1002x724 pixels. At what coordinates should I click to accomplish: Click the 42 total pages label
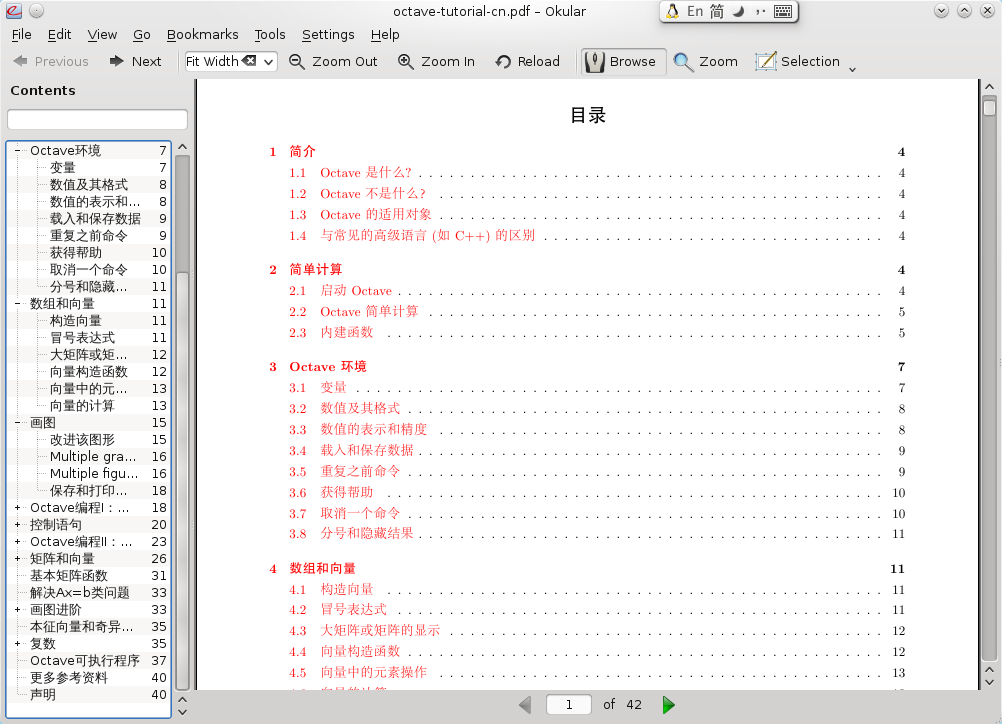point(634,704)
